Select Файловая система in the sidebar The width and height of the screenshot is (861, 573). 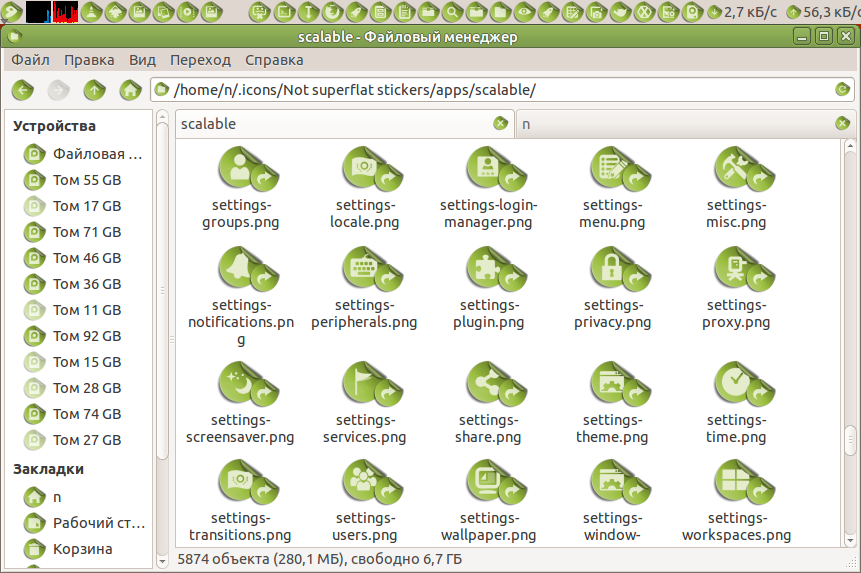[x=81, y=154]
